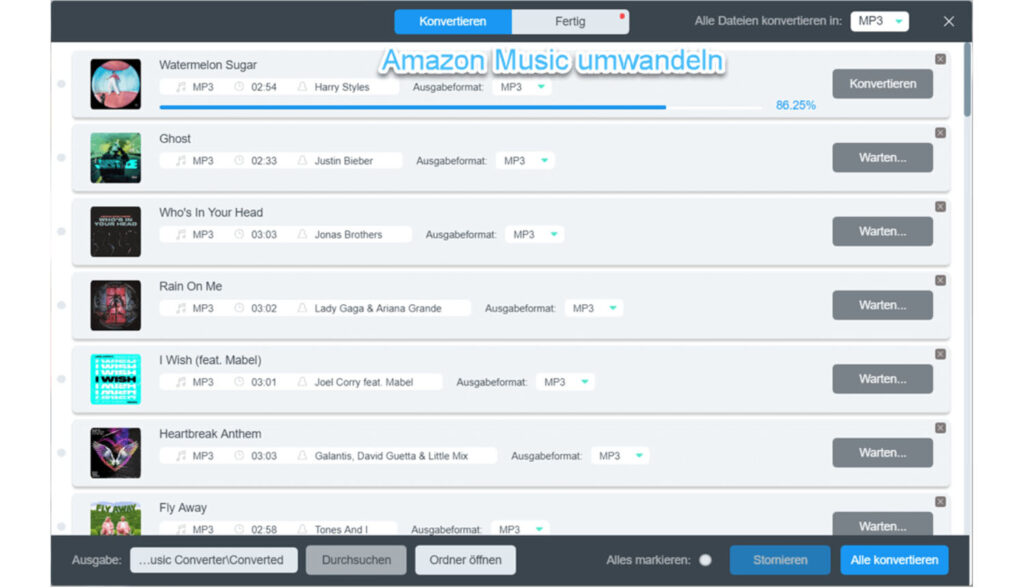Remove Watermelon Sugar with its X icon
Image resolution: width=1024 pixels, height=588 pixels.
940,59
